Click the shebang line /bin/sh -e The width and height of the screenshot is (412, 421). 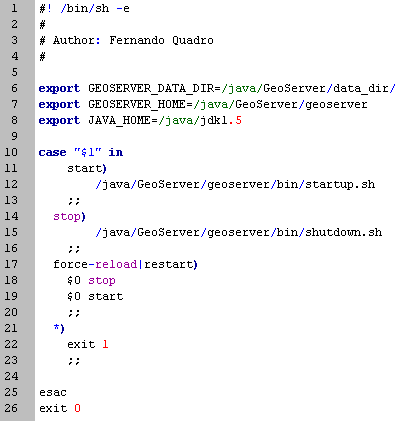[84, 8]
